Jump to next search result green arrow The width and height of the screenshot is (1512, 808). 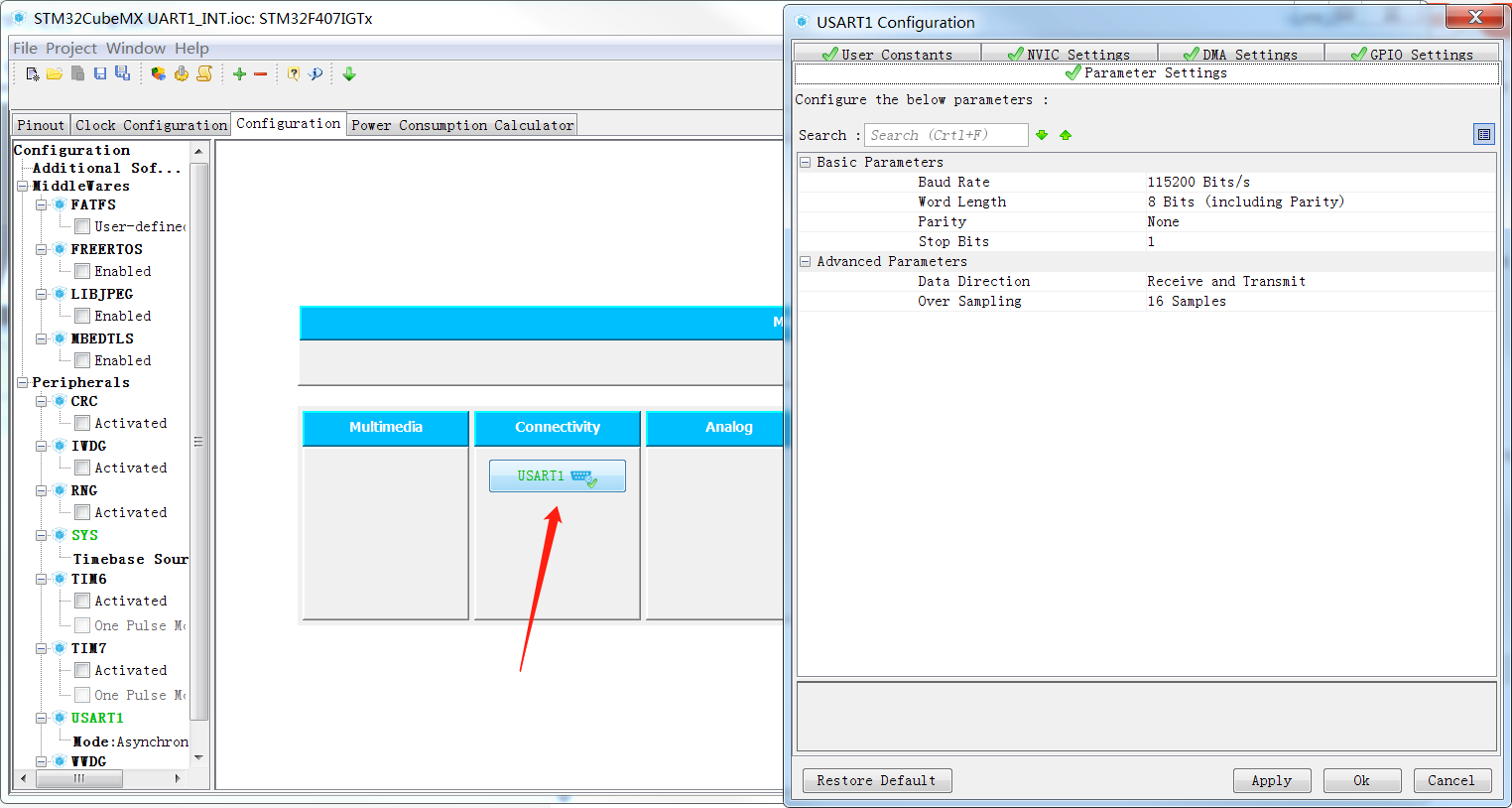1042,135
